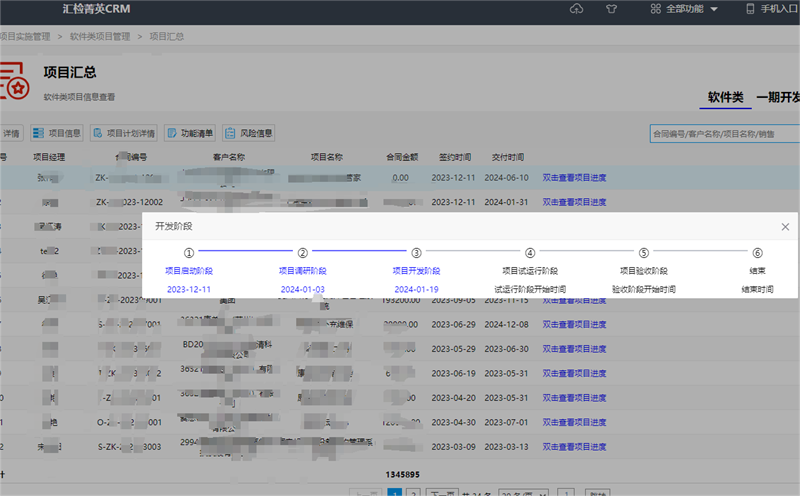
Task: Click step 1 circle 项目启动阶段
Action: pos(189,253)
